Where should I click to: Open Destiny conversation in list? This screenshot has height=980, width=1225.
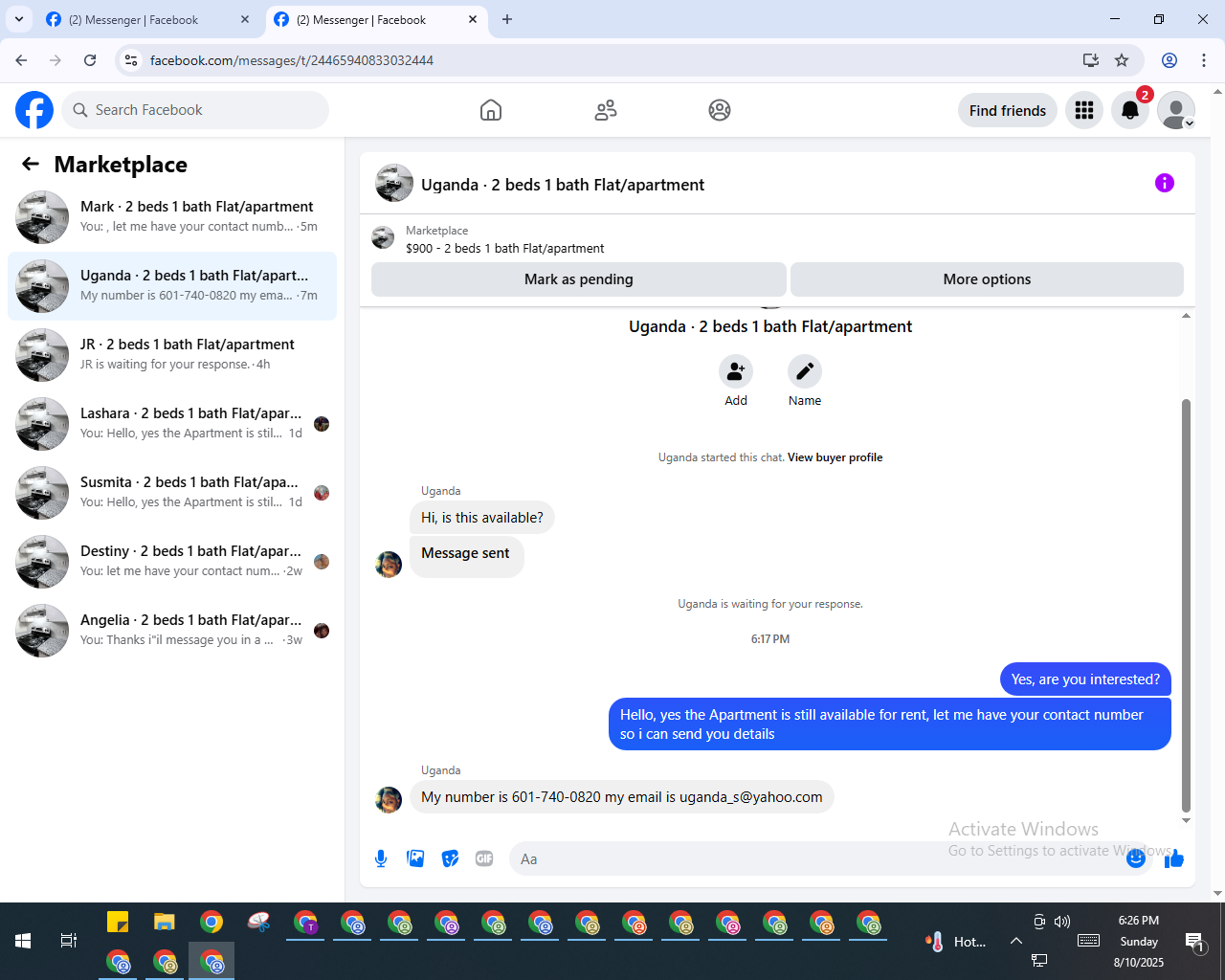[x=172, y=562]
